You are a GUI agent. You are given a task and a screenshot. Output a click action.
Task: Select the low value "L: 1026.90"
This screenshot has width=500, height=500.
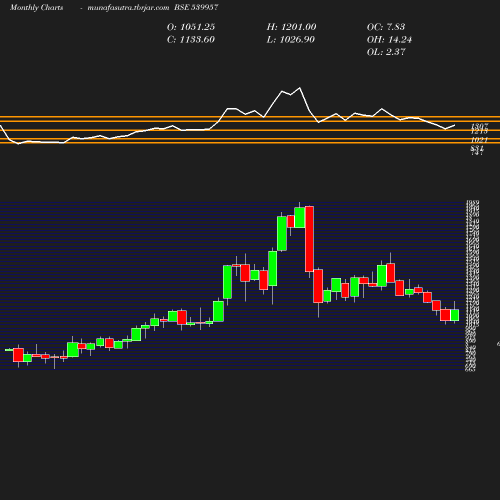[291, 40]
